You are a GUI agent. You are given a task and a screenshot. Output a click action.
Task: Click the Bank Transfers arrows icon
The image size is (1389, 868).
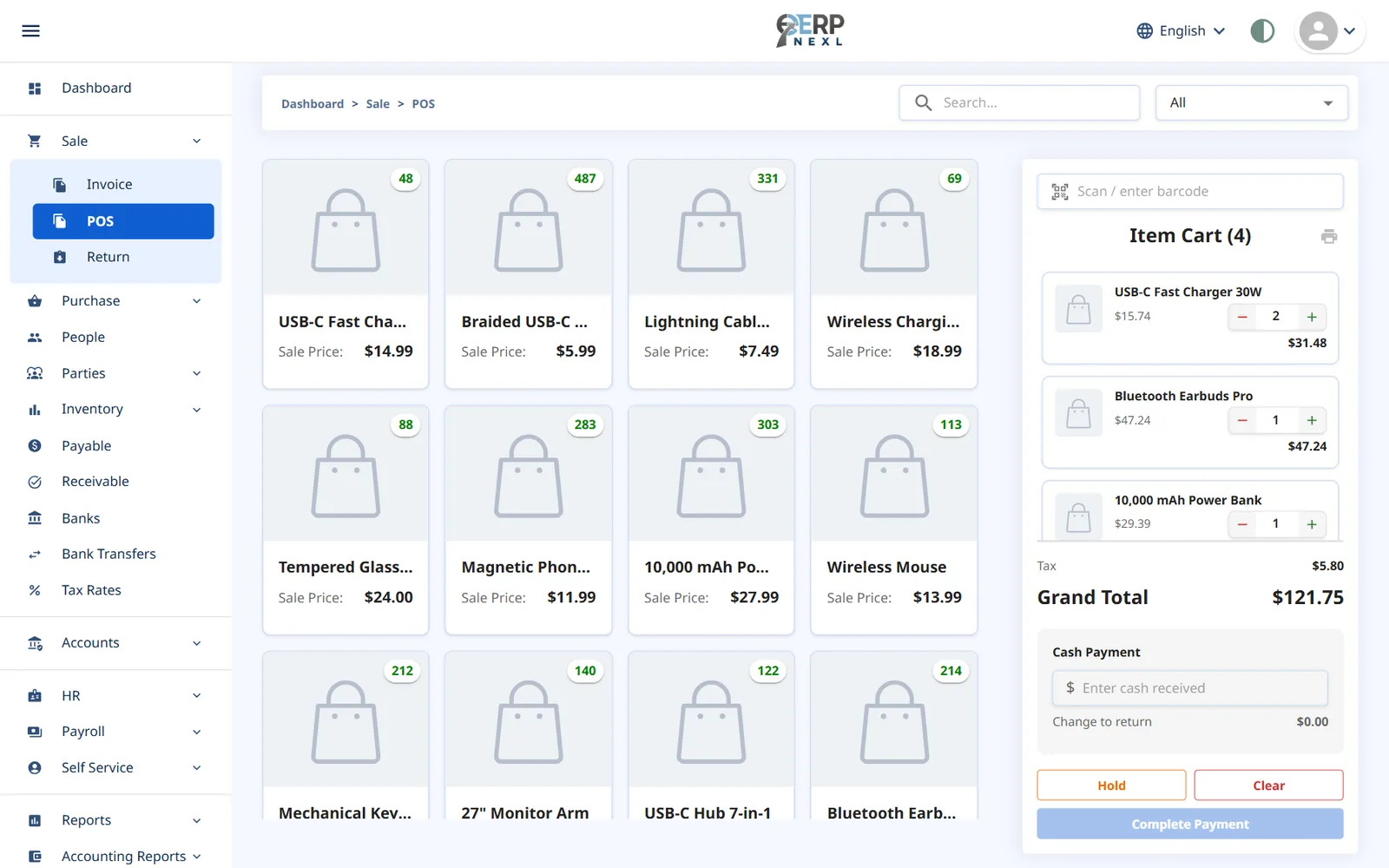35,554
